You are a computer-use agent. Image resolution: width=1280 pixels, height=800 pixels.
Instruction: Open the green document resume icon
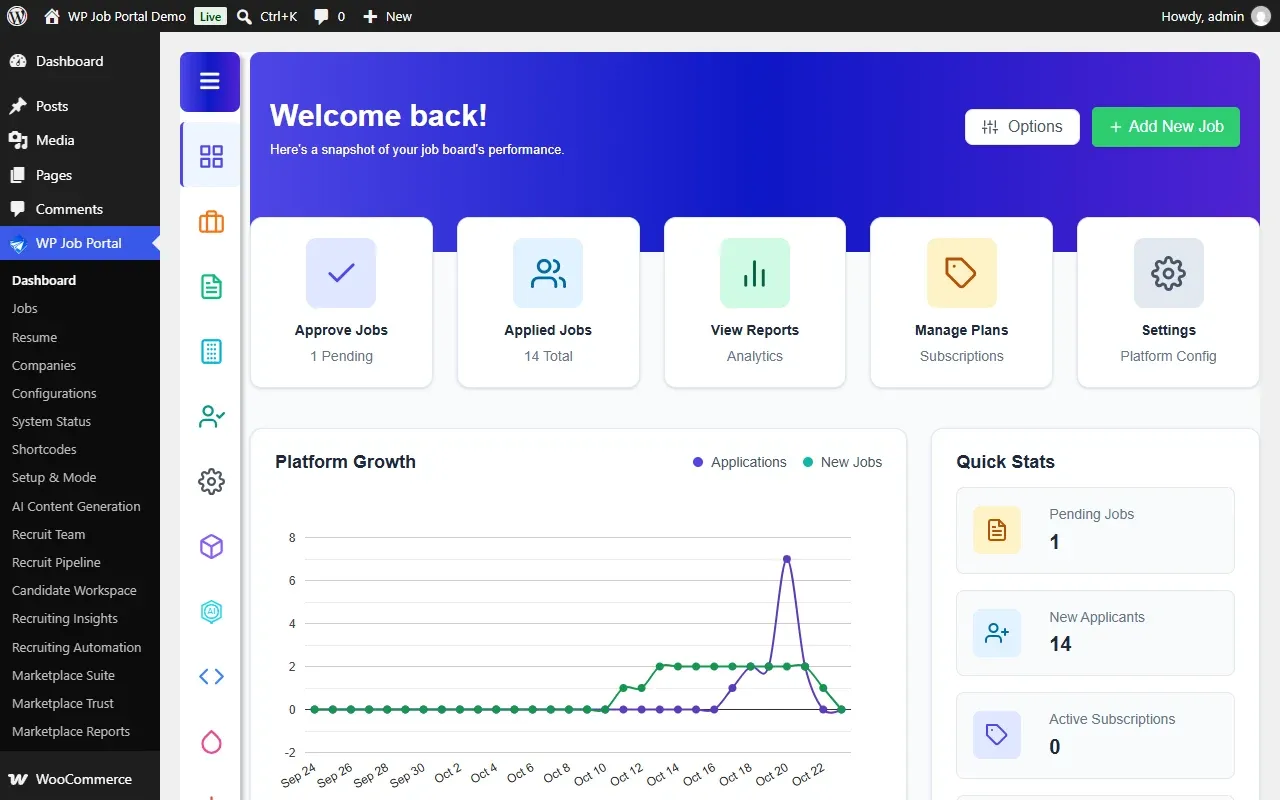(x=211, y=286)
